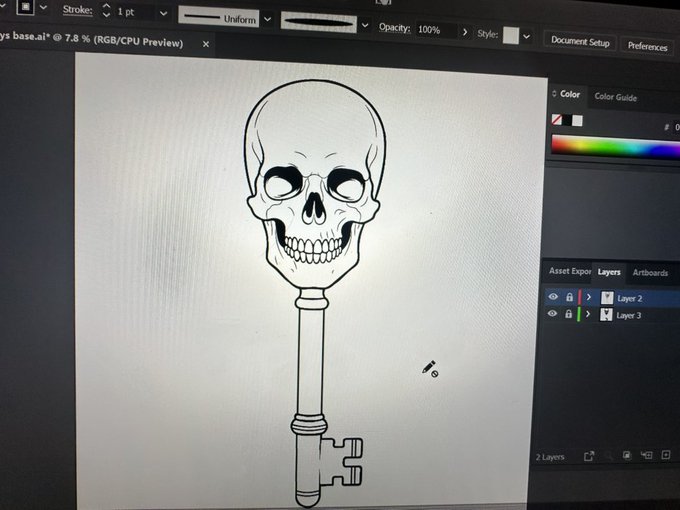The image size is (680, 510).
Task: Close the base.ai document tab
Action: [206, 44]
